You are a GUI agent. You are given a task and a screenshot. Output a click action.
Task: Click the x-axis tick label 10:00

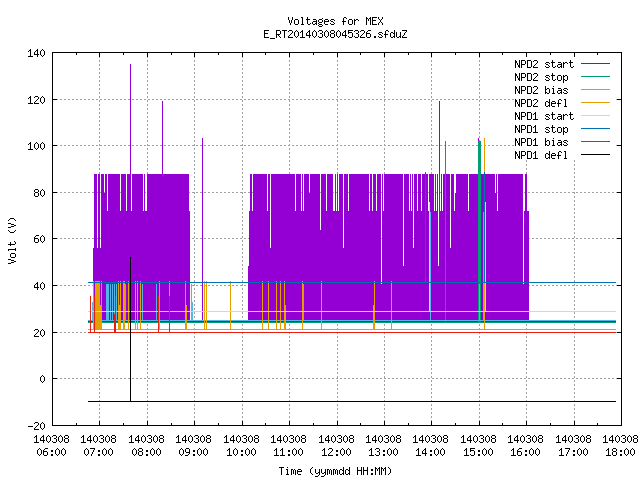[242, 452]
